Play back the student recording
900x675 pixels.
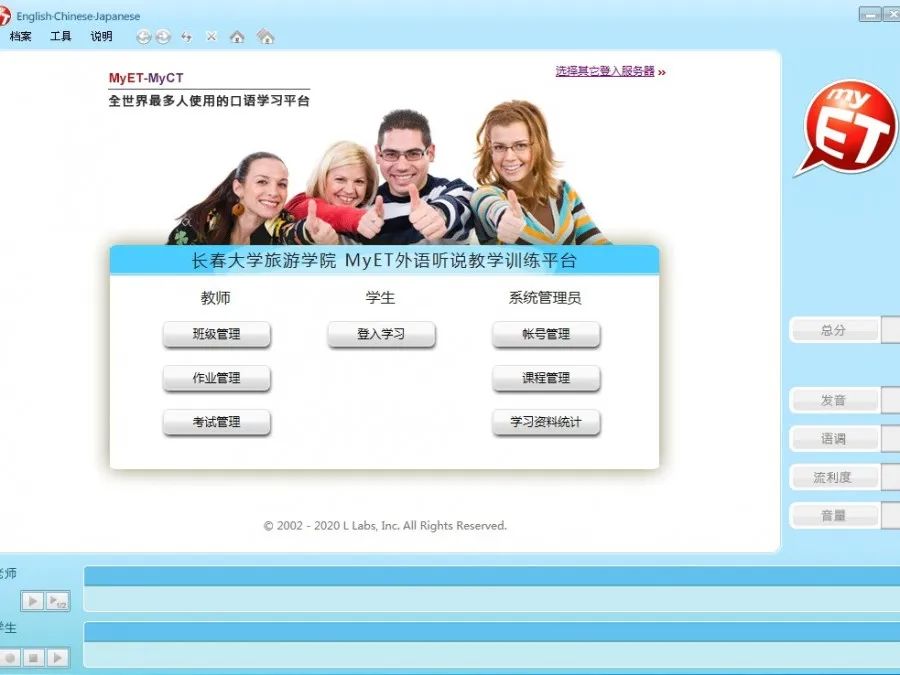[x=58, y=657]
